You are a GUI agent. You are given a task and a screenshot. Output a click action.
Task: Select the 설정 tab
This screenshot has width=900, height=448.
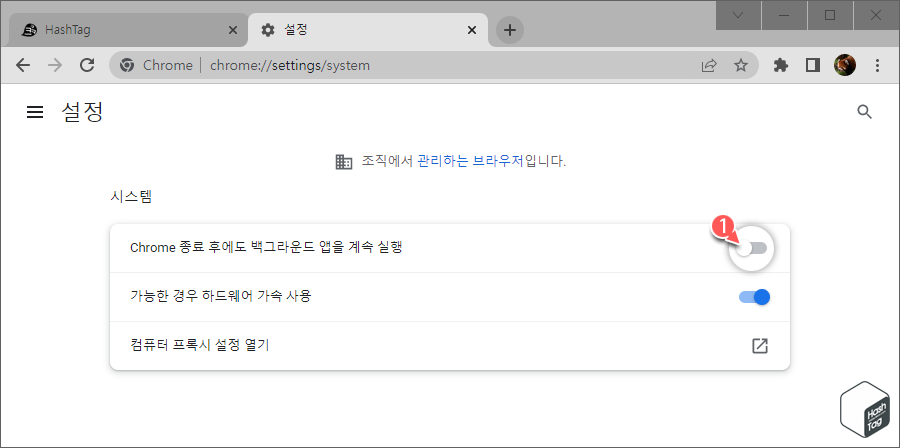point(368,30)
